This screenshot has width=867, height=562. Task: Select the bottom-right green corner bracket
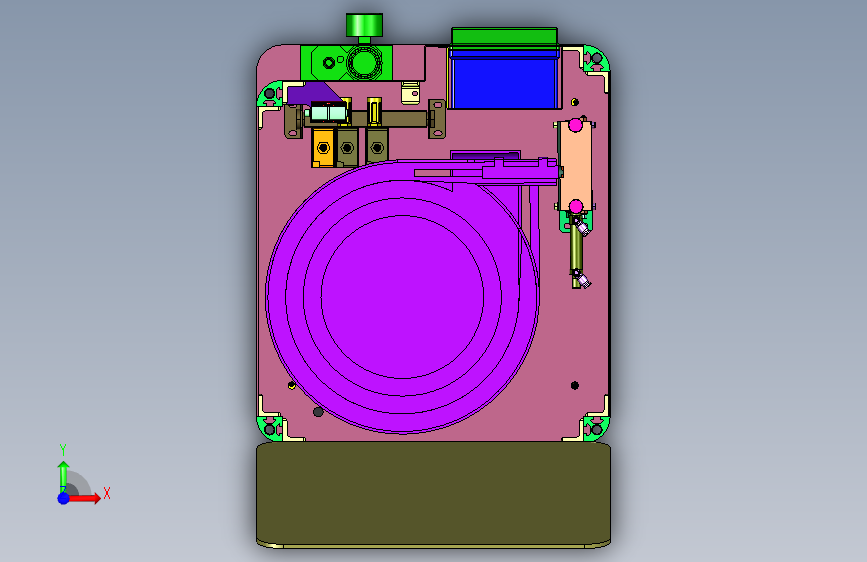[x=596, y=427]
